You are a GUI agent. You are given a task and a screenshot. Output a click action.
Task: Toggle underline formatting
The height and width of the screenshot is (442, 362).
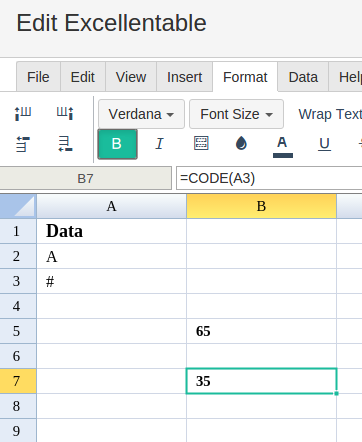[x=324, y=144]
